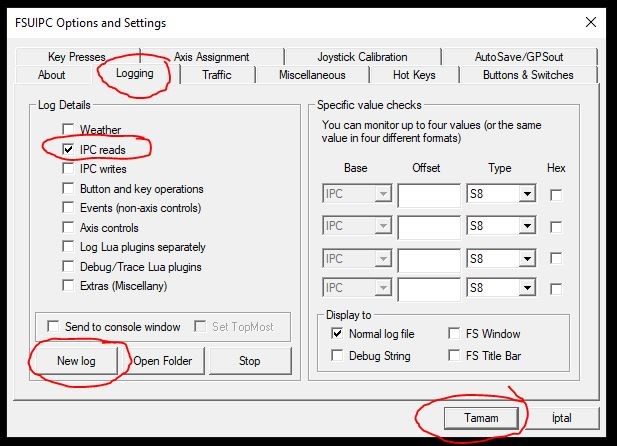Expand the second row S8 Type dropdown

[527, 226]
